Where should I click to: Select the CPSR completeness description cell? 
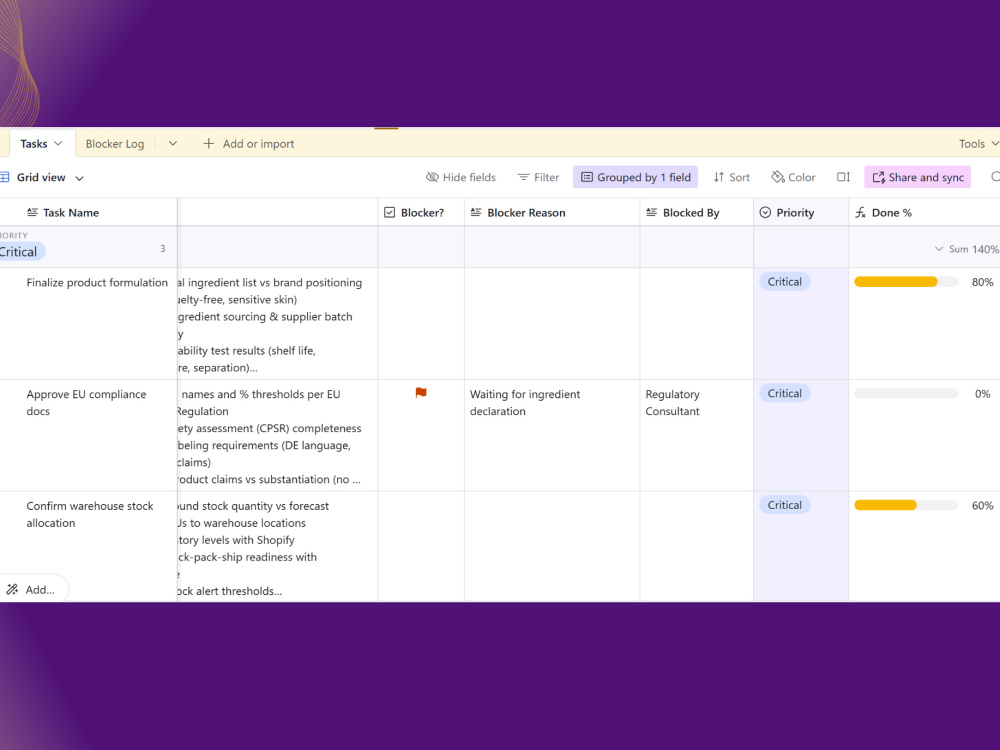[277, 435]
